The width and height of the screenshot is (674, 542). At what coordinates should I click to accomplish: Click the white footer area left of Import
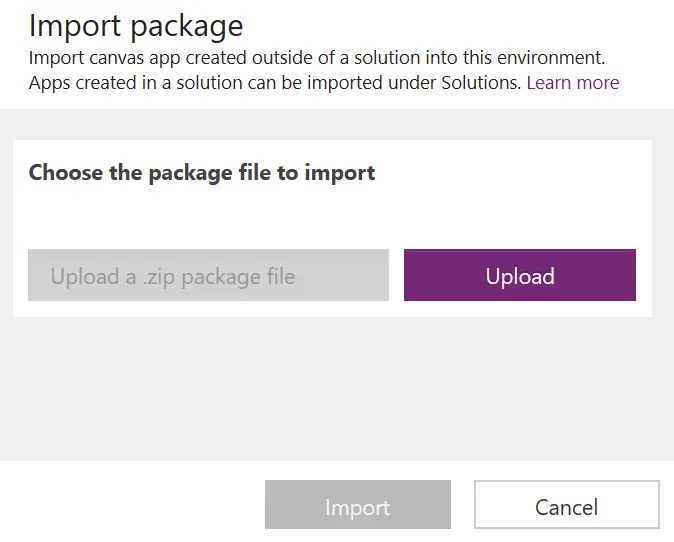tap(130, 505)
